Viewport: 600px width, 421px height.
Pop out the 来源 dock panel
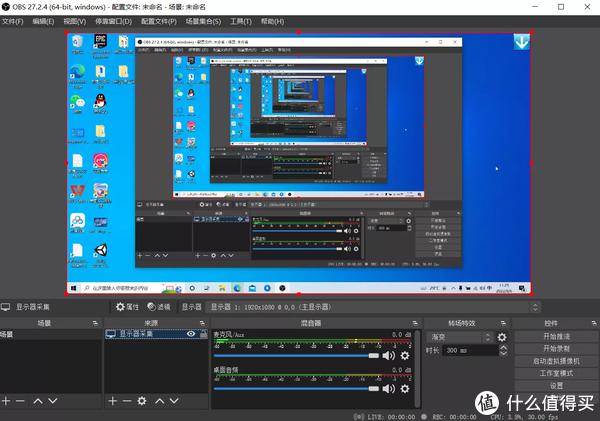[202, 323]
